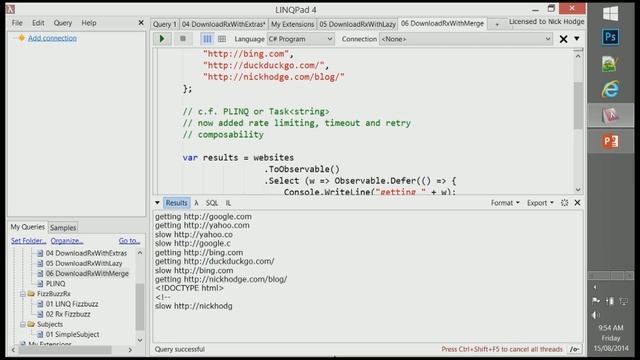The image size is (640, 360).
Task: Open the Connection dropdown showing None
Action: click(x=466, y=39)
